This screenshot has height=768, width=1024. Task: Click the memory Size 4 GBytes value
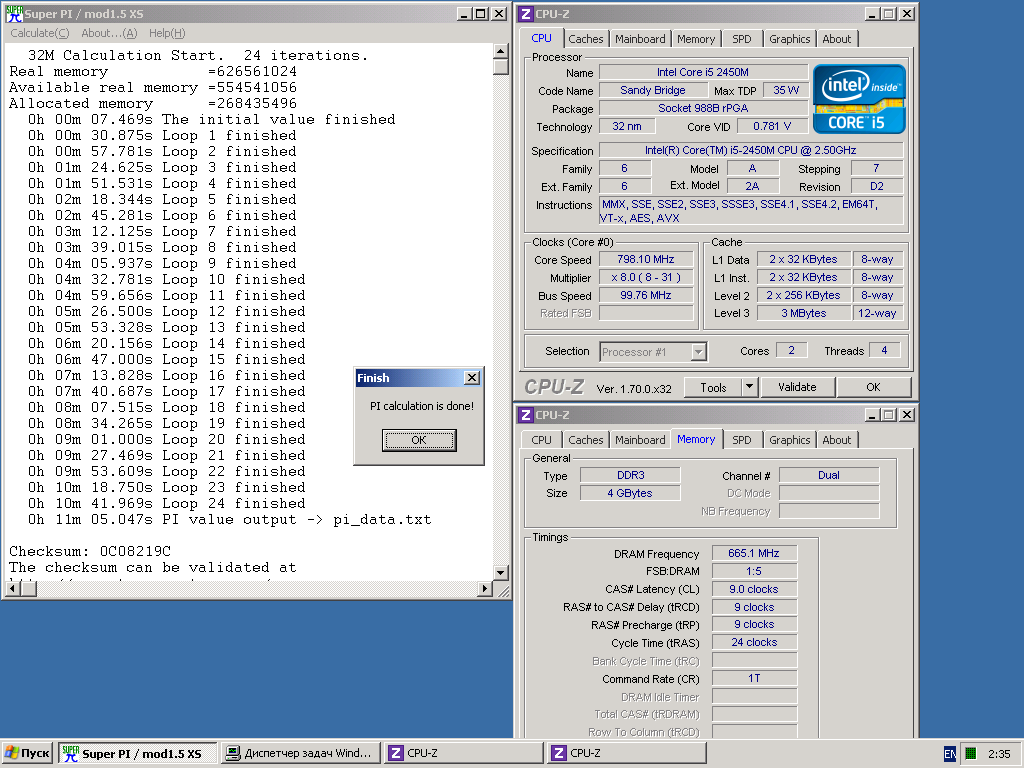pyautogui.click(x=630, y=493)
